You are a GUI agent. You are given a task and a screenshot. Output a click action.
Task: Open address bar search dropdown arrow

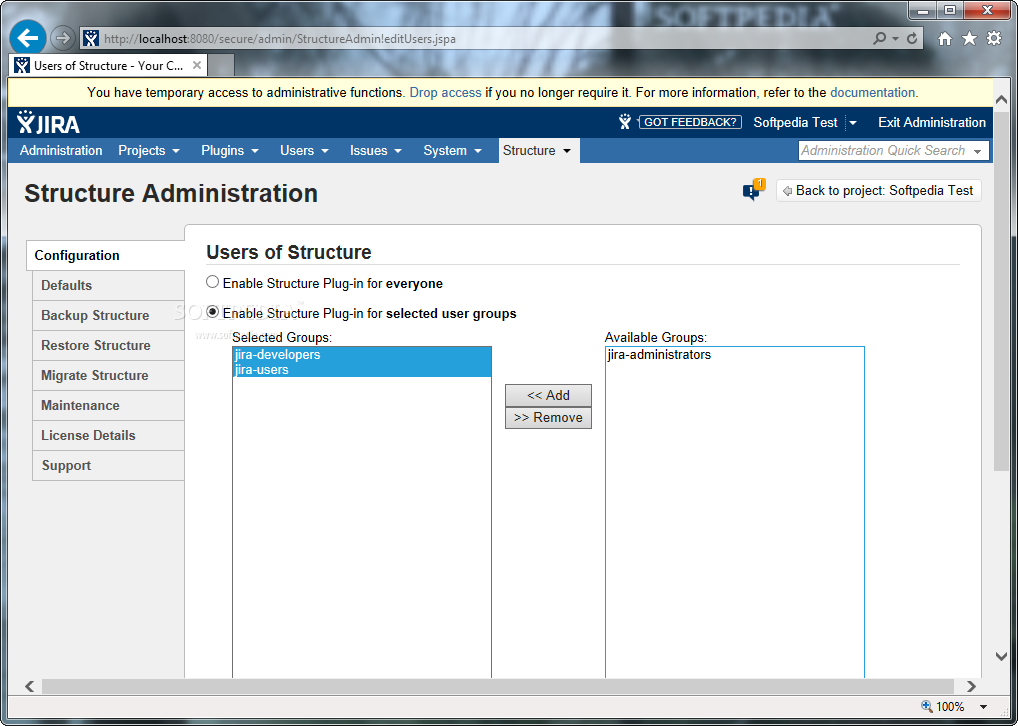895,38
